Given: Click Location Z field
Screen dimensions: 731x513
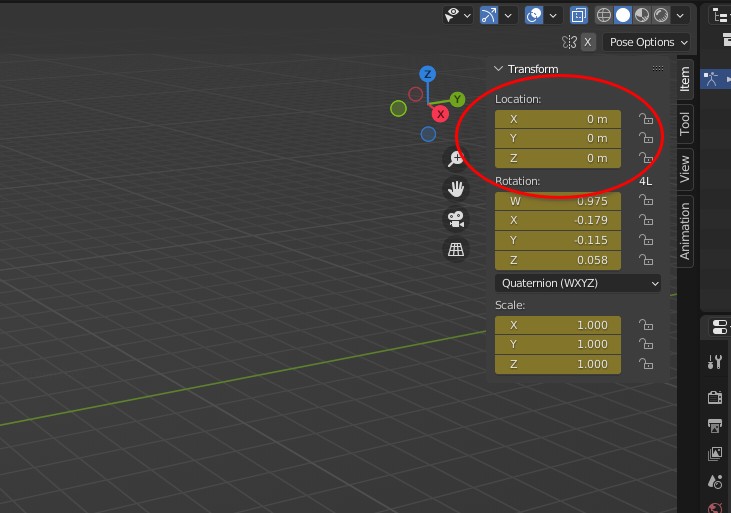Looking at the screenshot, I should coord(558,159).
